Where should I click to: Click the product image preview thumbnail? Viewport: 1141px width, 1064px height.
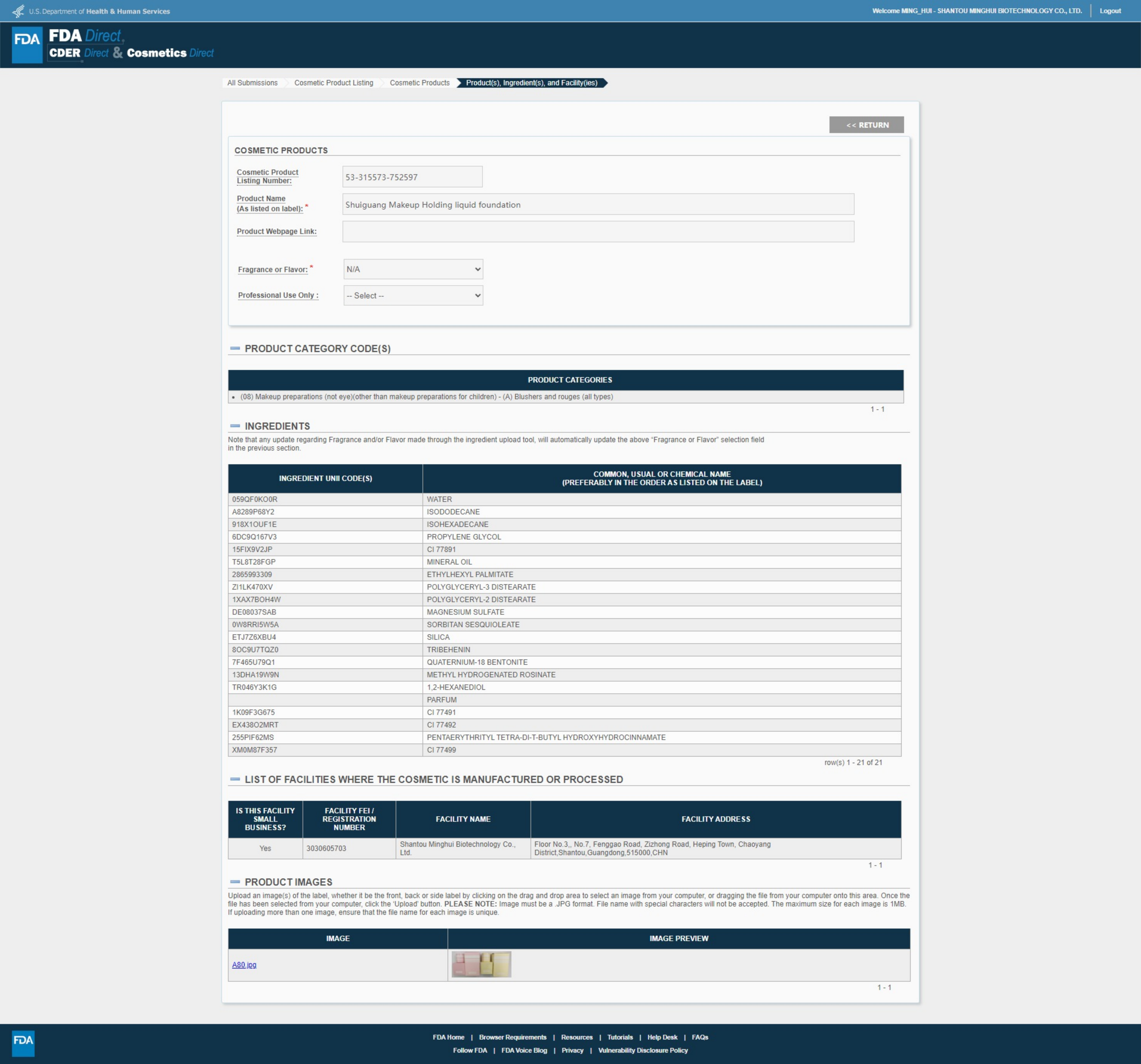point(481,965)
